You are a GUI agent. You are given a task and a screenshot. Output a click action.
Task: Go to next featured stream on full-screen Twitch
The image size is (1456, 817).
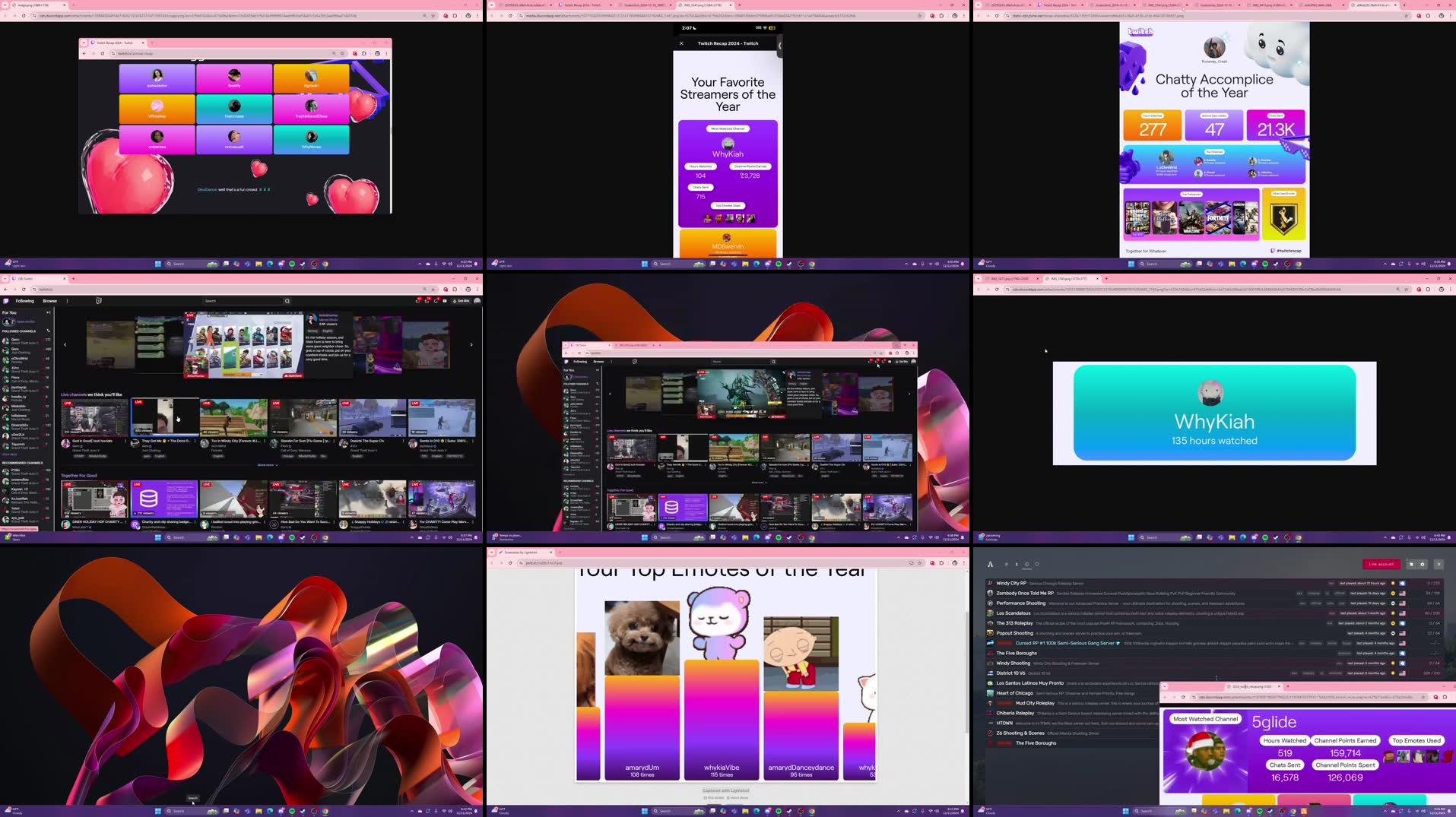(471, 344)
